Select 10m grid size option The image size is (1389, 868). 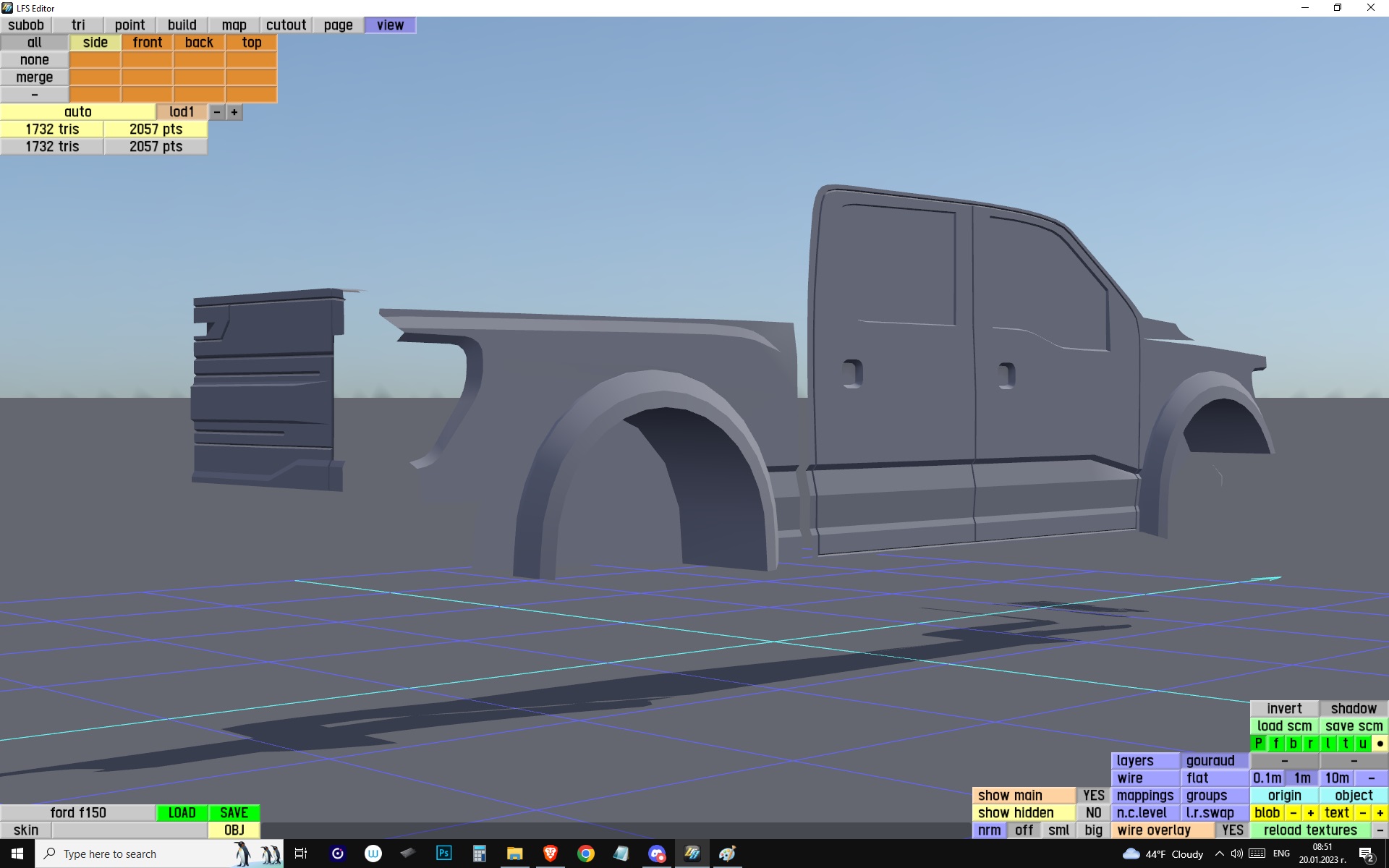coord(1336,778)
